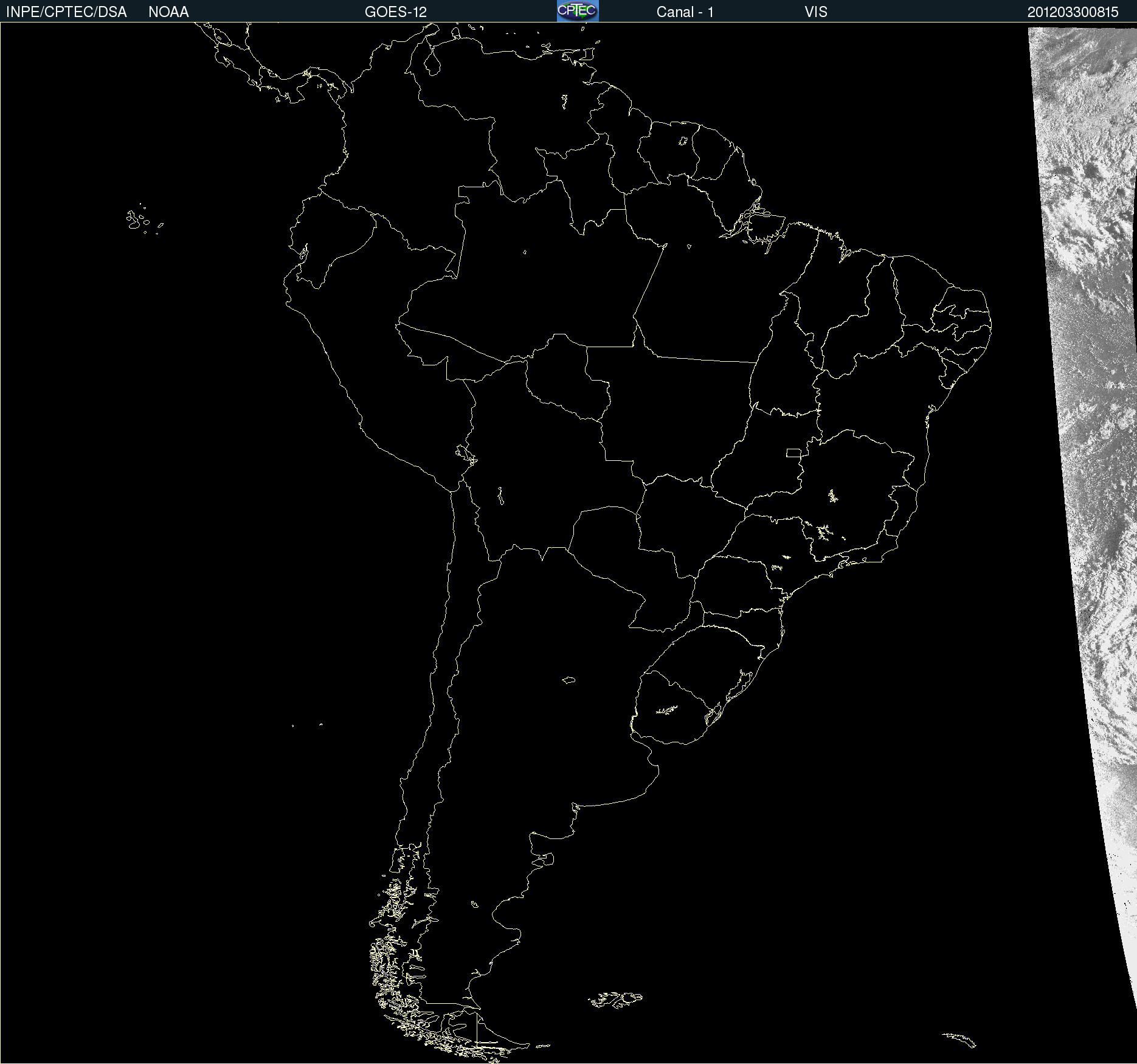Click the South Georgia island outline
Image resolution: width=1137 pixels, height=1064 pixels.
pyautogui.click(x=959, y=1040)
